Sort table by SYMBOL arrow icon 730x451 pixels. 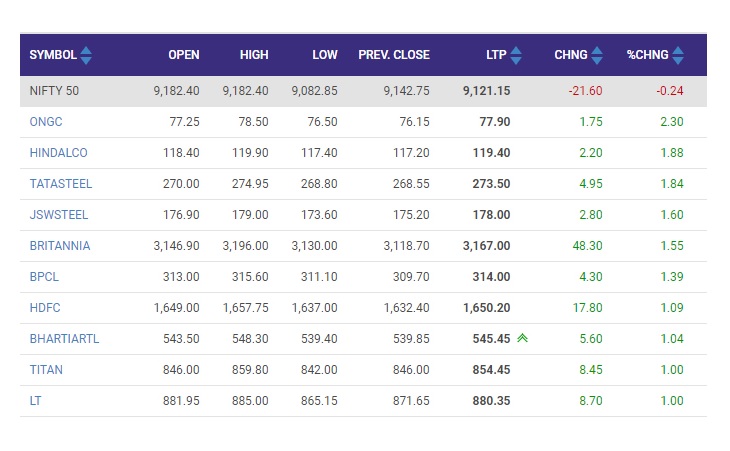[86, 55]
